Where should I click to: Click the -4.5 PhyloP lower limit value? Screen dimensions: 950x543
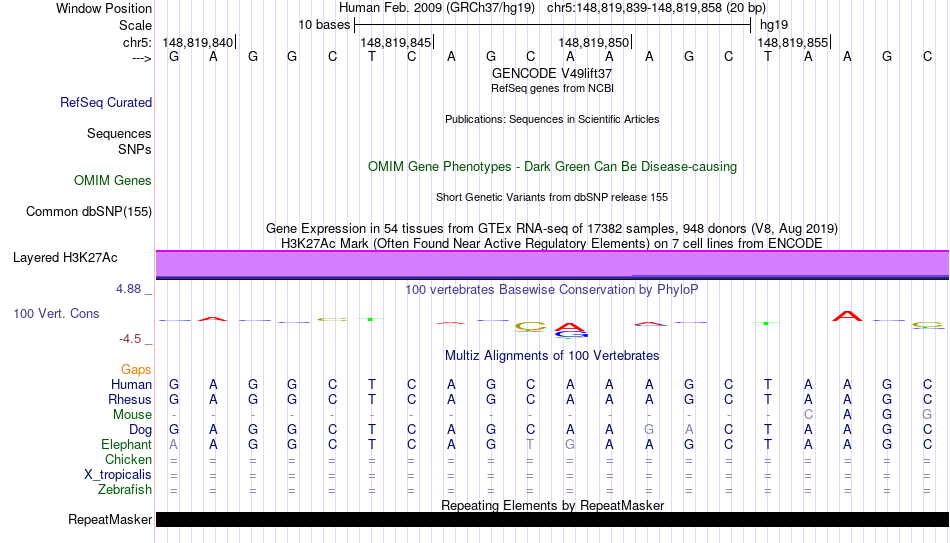tap(130, 339)
